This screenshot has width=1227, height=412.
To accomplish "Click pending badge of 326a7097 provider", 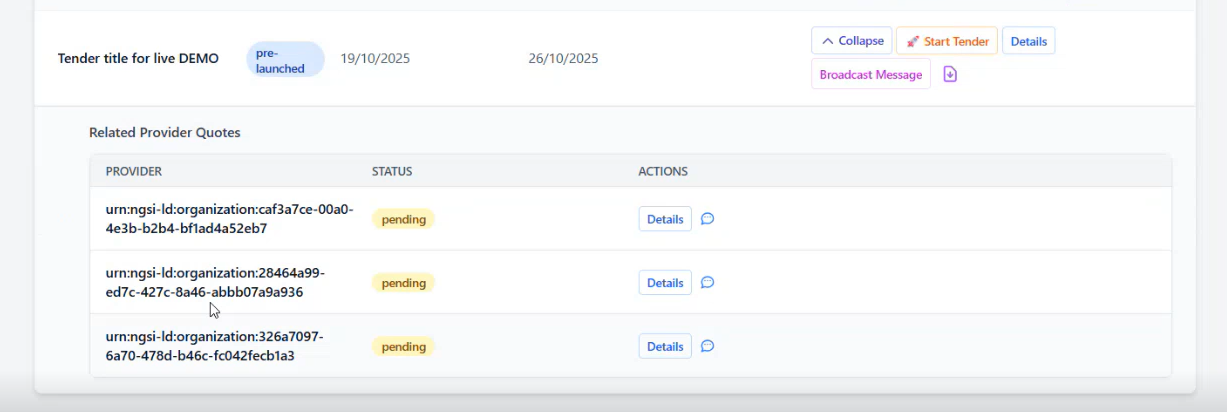I will (x=403, y=347).
